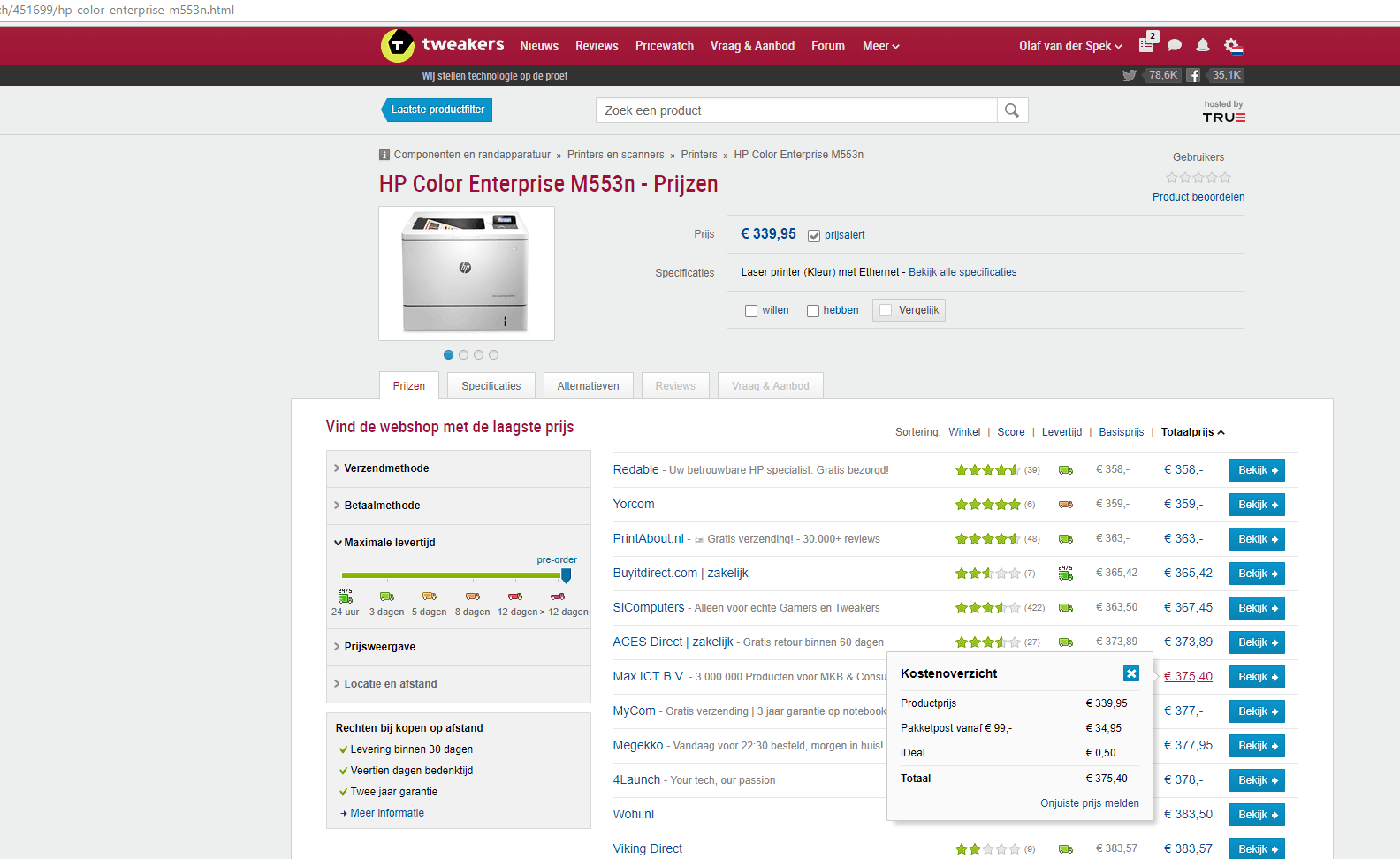
Task: Click the category icon before Componenten breadcrumb
Action: pyautogui.click(x=384, y=155)
